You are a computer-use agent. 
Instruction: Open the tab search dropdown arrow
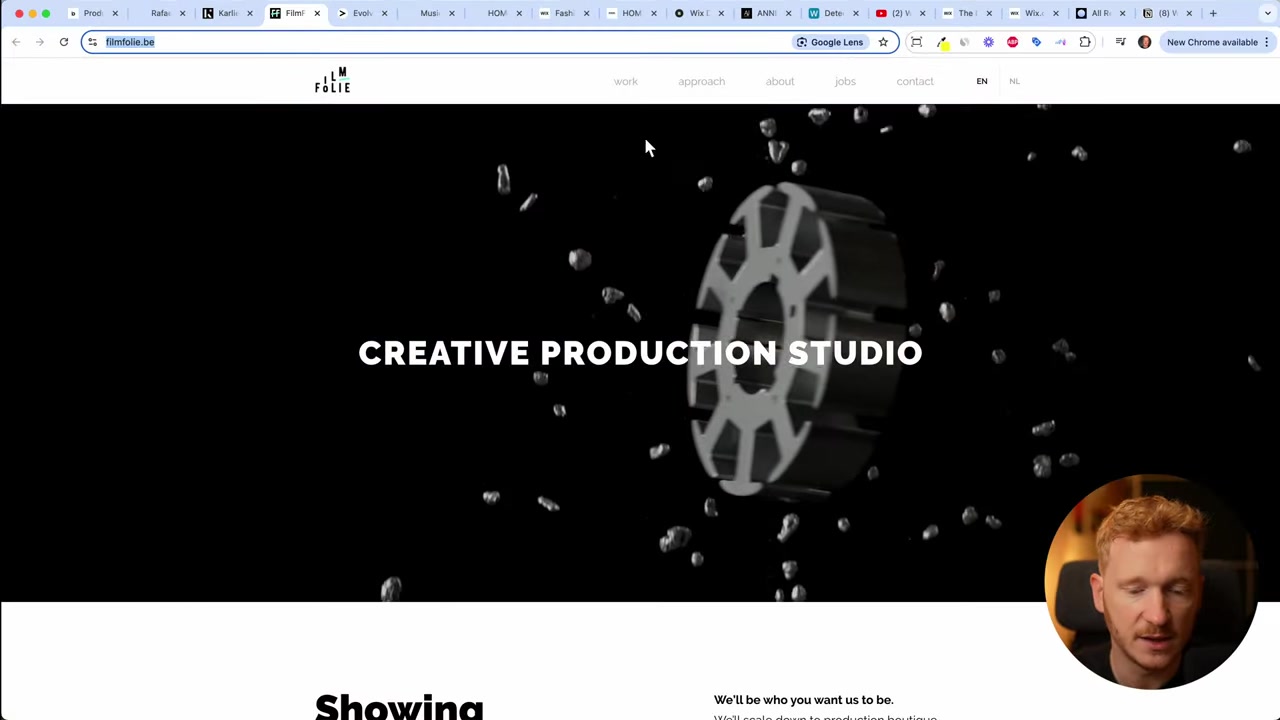[1268, 13]
